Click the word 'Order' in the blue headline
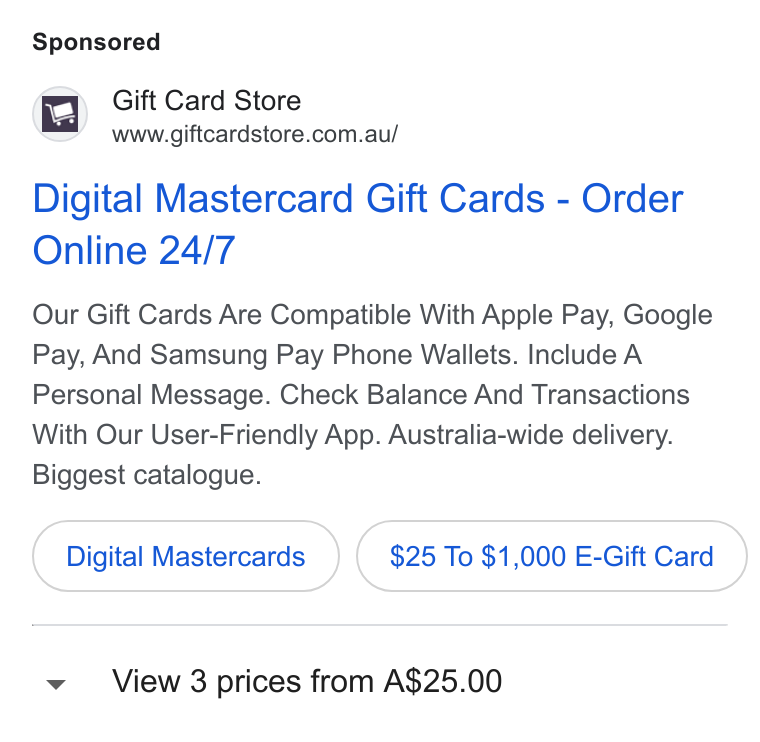The width and height of the screenshot is (760, 742). point(633,198)
